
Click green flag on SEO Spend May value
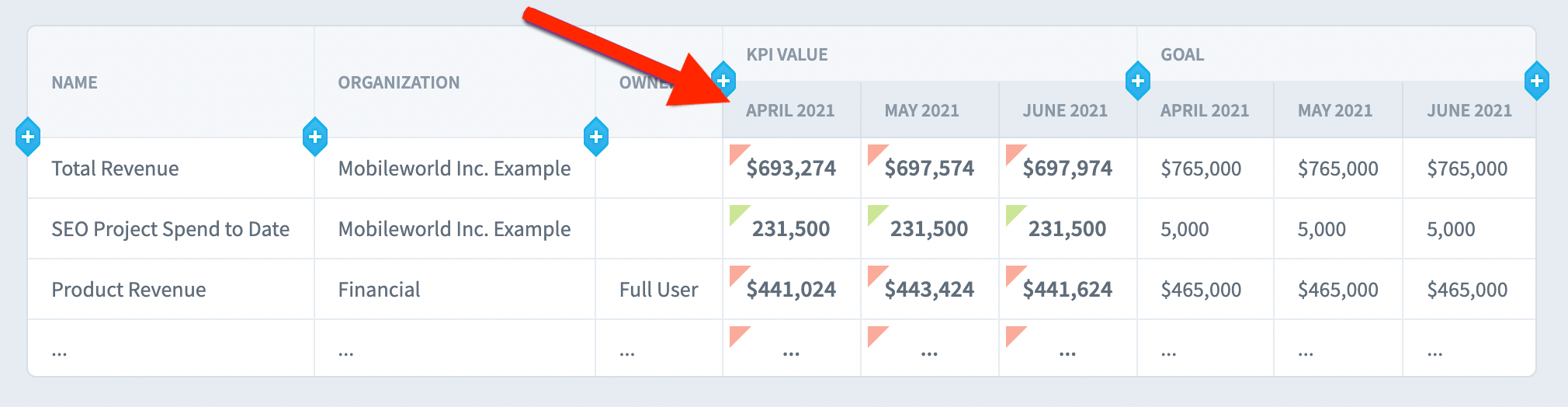click(x=876, y=213)
